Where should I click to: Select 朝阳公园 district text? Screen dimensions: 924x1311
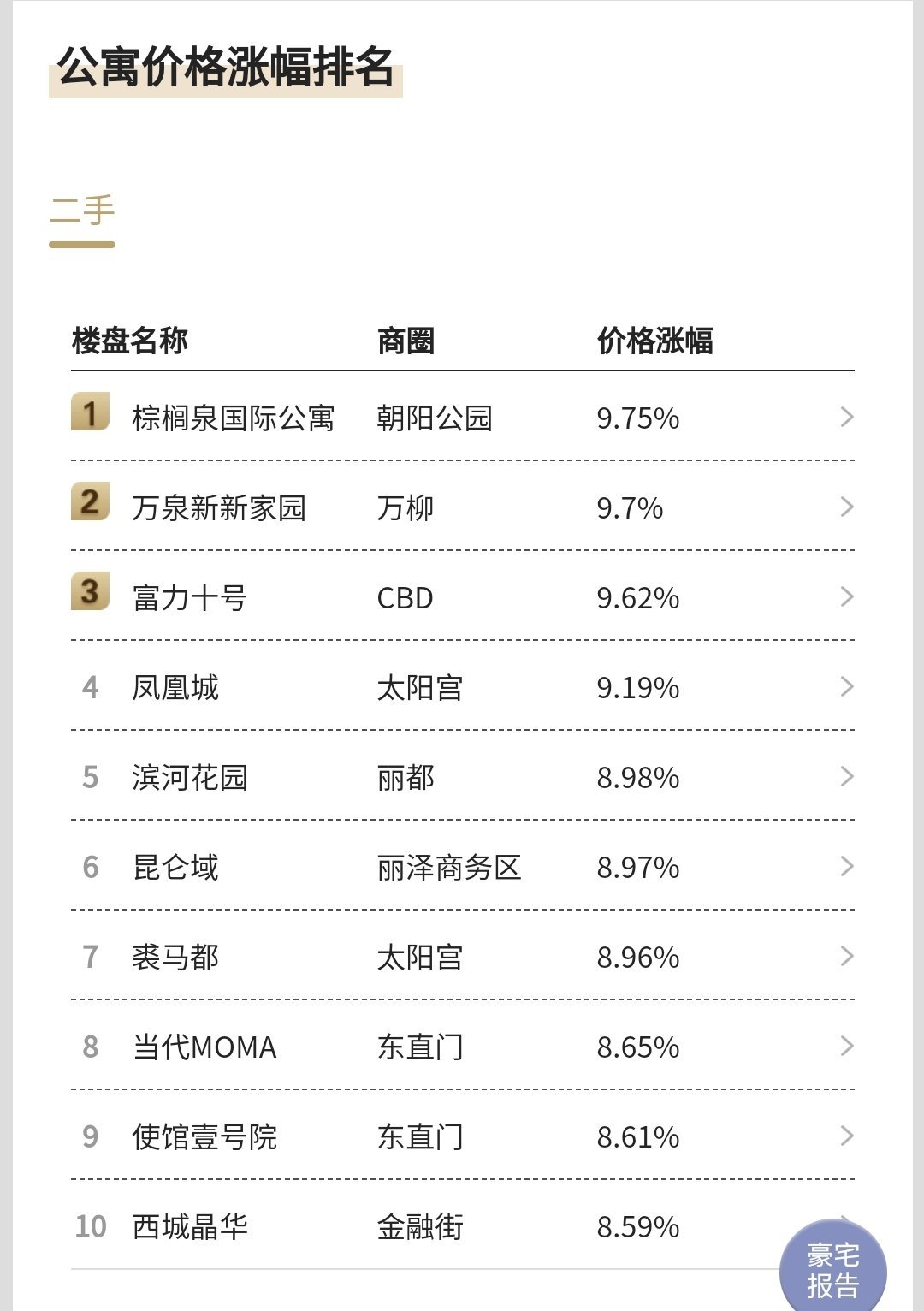[435, 418]
